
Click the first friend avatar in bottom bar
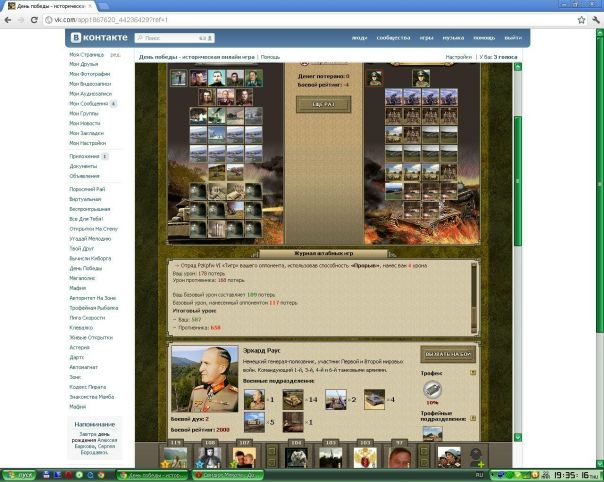pos(175,458)
